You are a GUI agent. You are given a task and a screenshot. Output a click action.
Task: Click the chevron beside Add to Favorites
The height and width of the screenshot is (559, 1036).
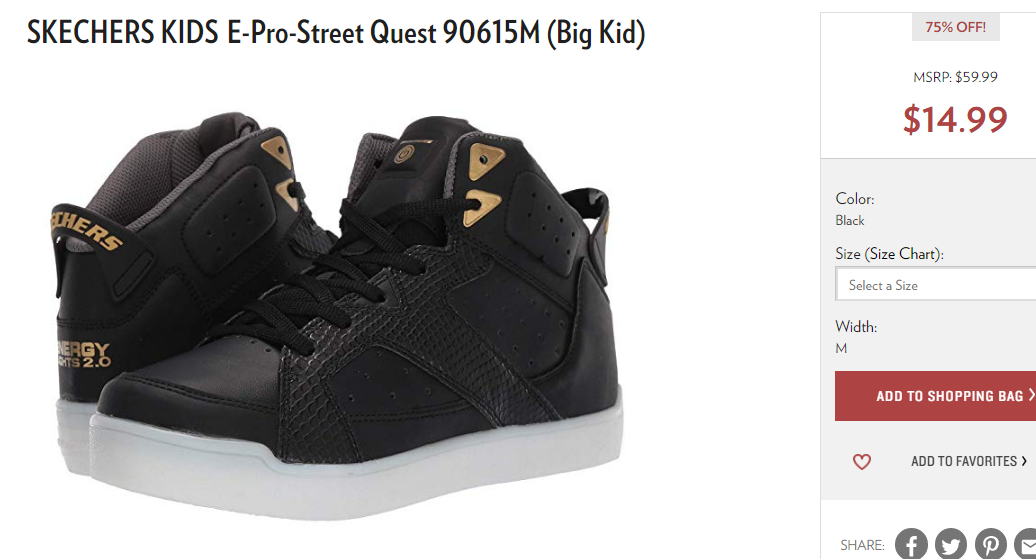[1024, 461]
